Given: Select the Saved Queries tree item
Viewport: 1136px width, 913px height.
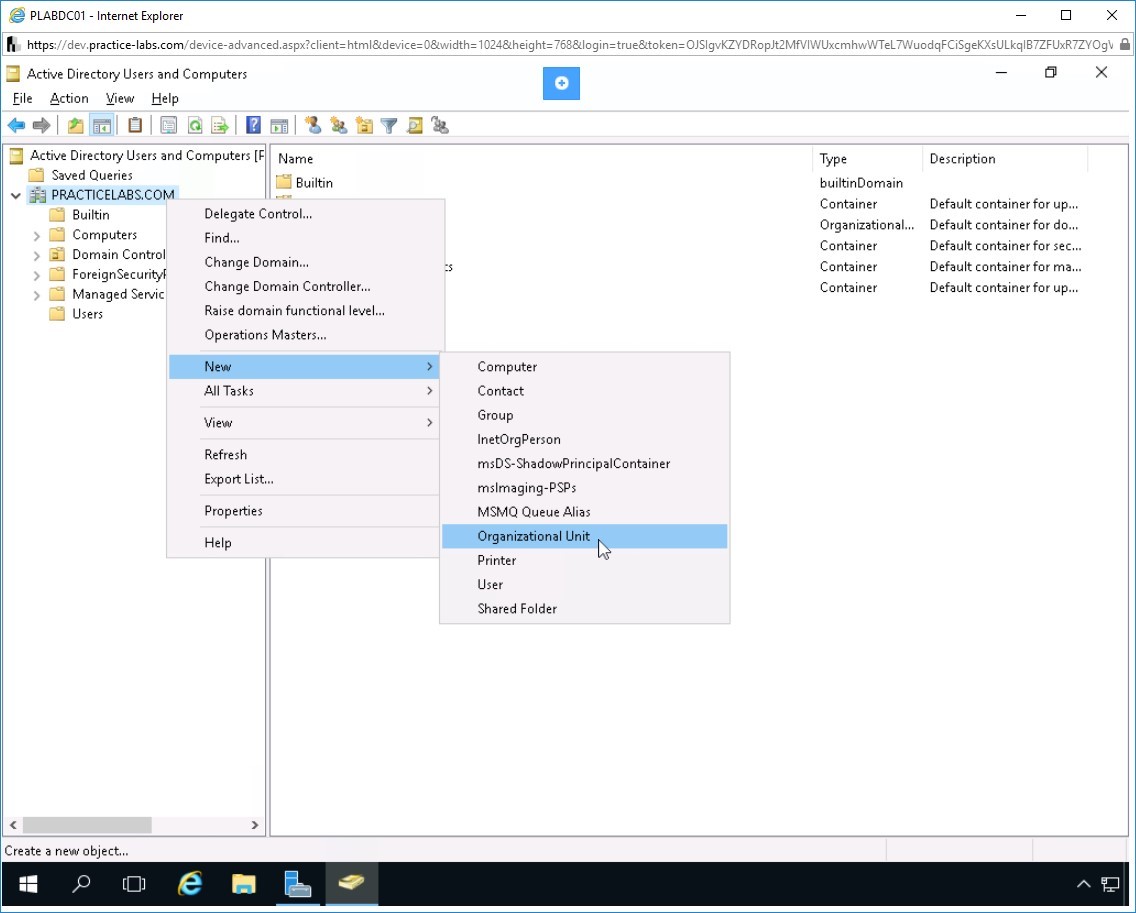Looking at the screenshot, I should 92,175.
